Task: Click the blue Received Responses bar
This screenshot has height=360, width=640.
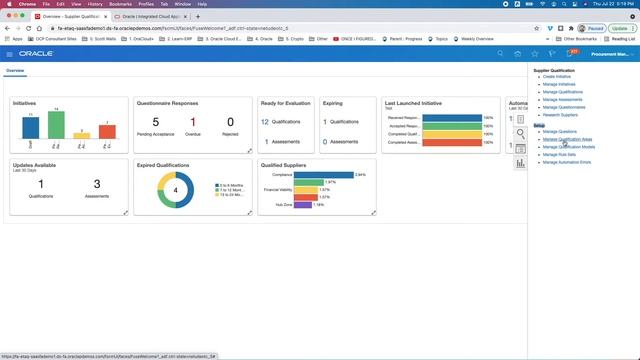Action: [452, 118]
